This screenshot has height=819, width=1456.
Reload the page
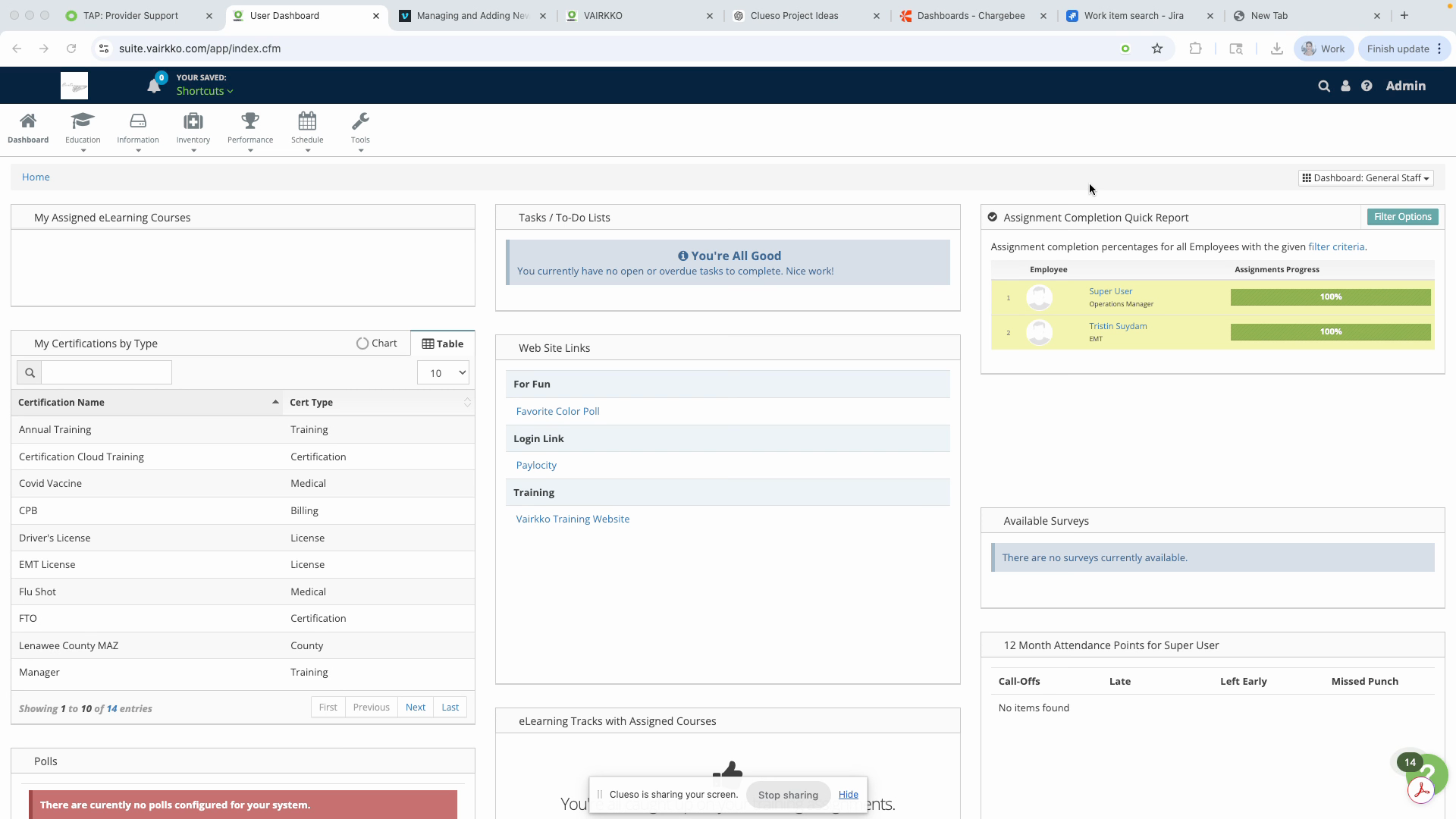(71, 49)
